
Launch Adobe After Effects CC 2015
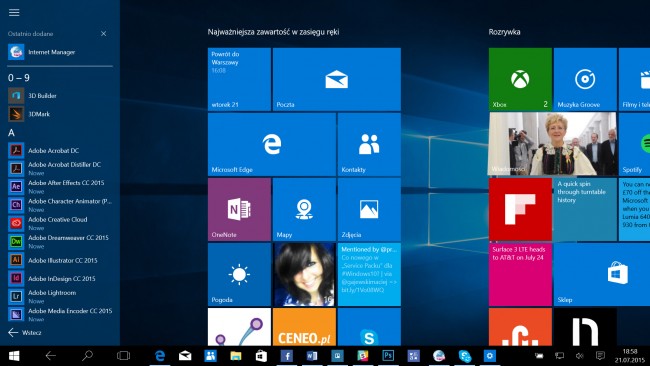60,187
